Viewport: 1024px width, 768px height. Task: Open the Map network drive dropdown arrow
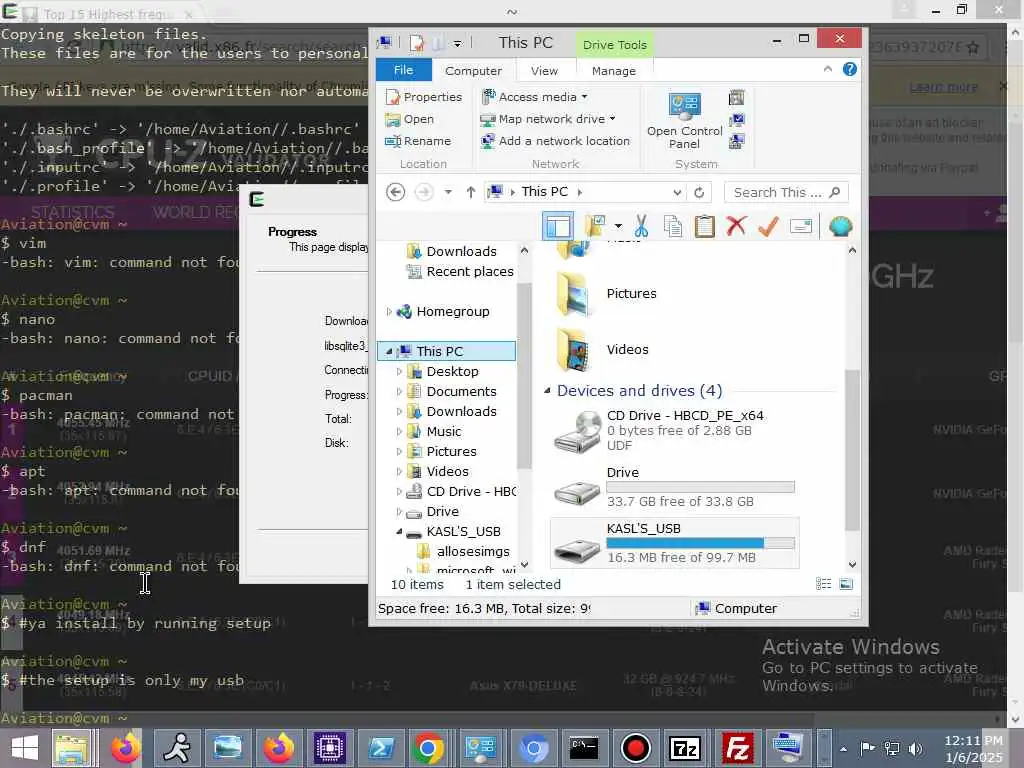[613, 119]
